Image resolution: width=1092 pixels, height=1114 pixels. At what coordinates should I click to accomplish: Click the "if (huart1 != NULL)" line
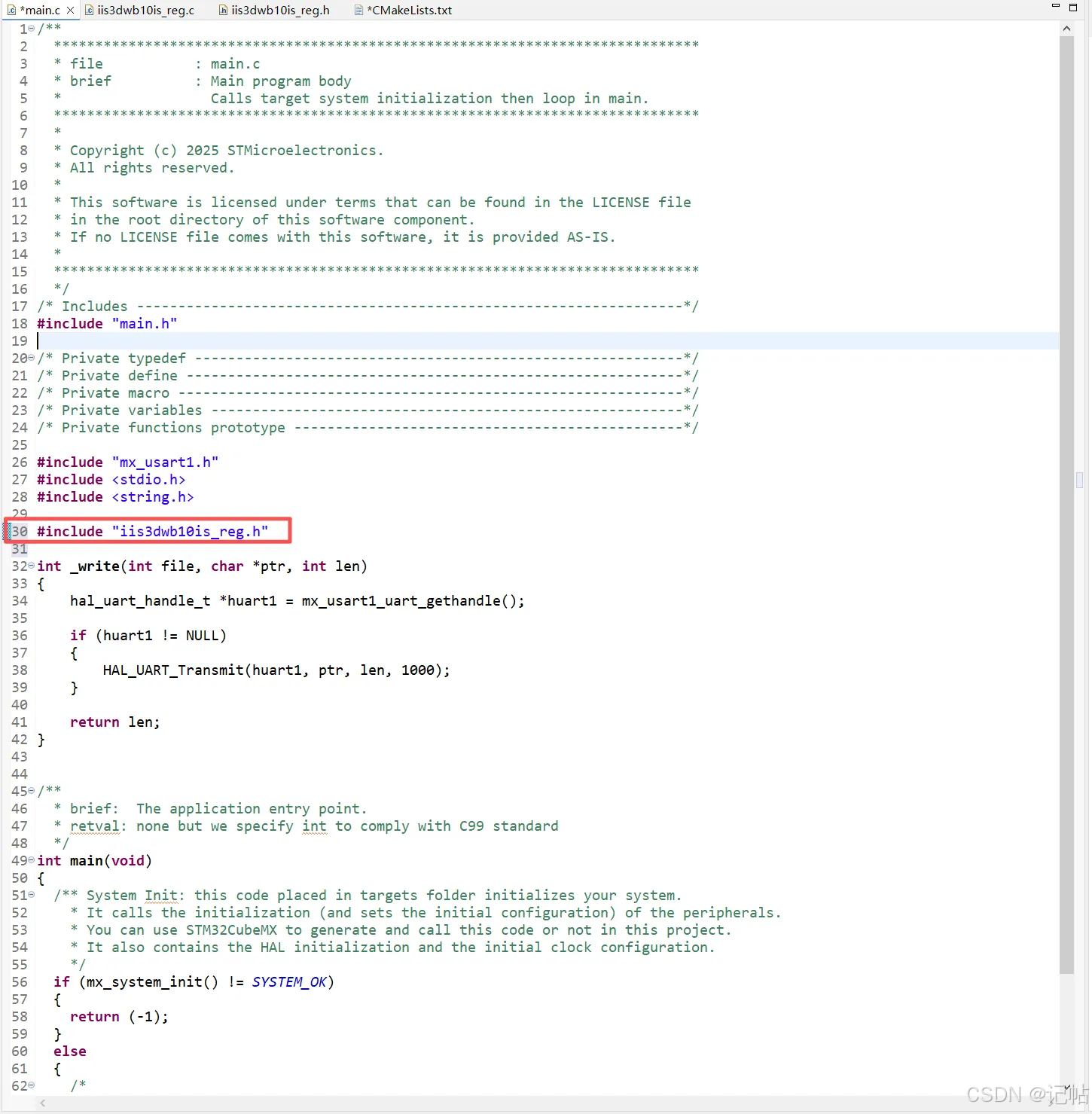pos(148,635)
